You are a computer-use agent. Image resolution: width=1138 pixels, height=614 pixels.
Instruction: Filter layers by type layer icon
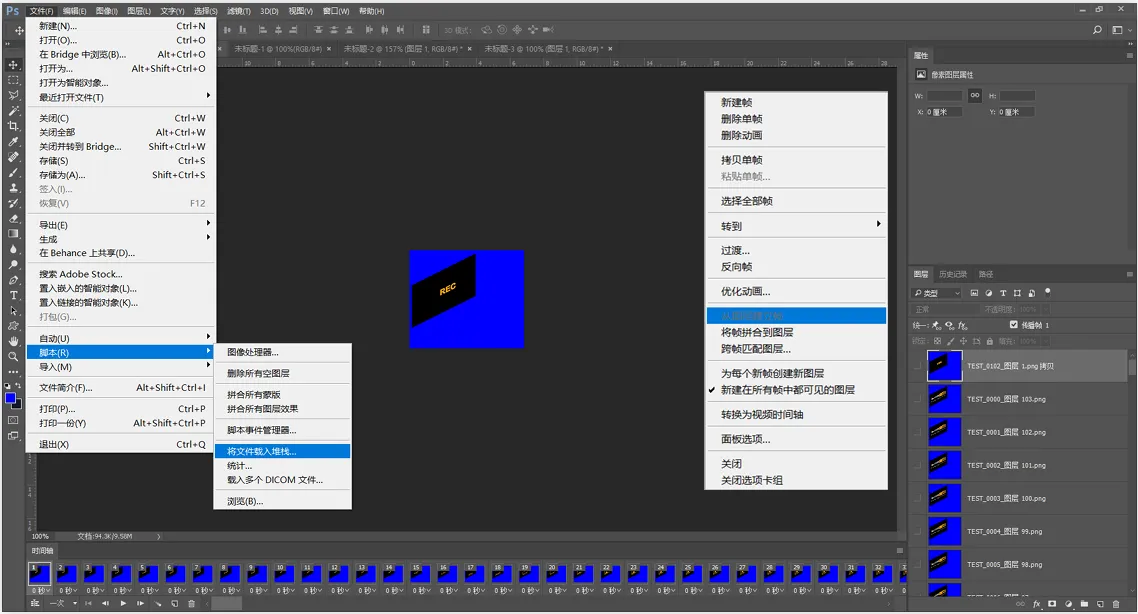point(1003,293)
